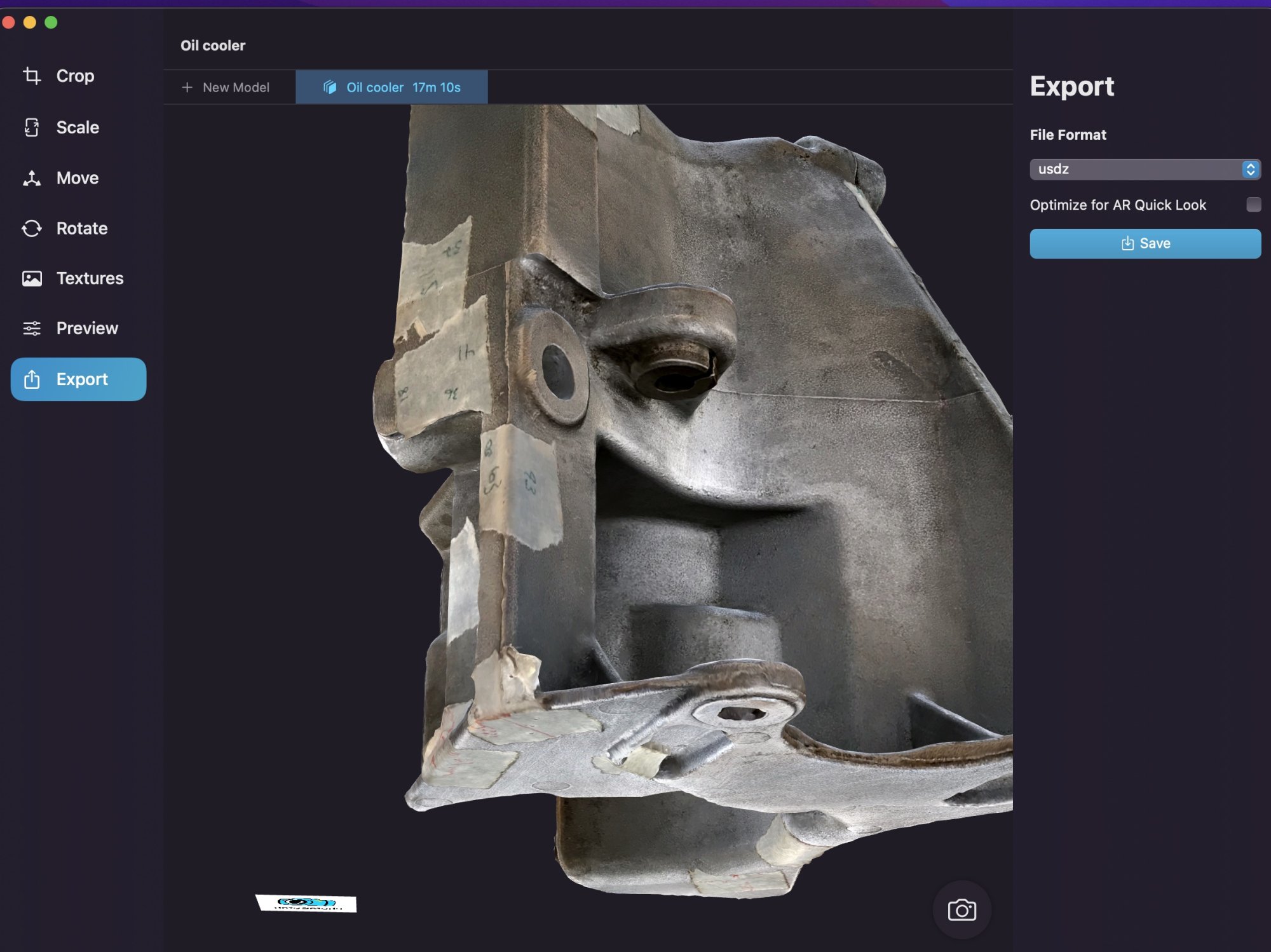This screenshot has width=1271, height=952.
Task: Activate the Rotate tool icon
Action: point(32,229)
